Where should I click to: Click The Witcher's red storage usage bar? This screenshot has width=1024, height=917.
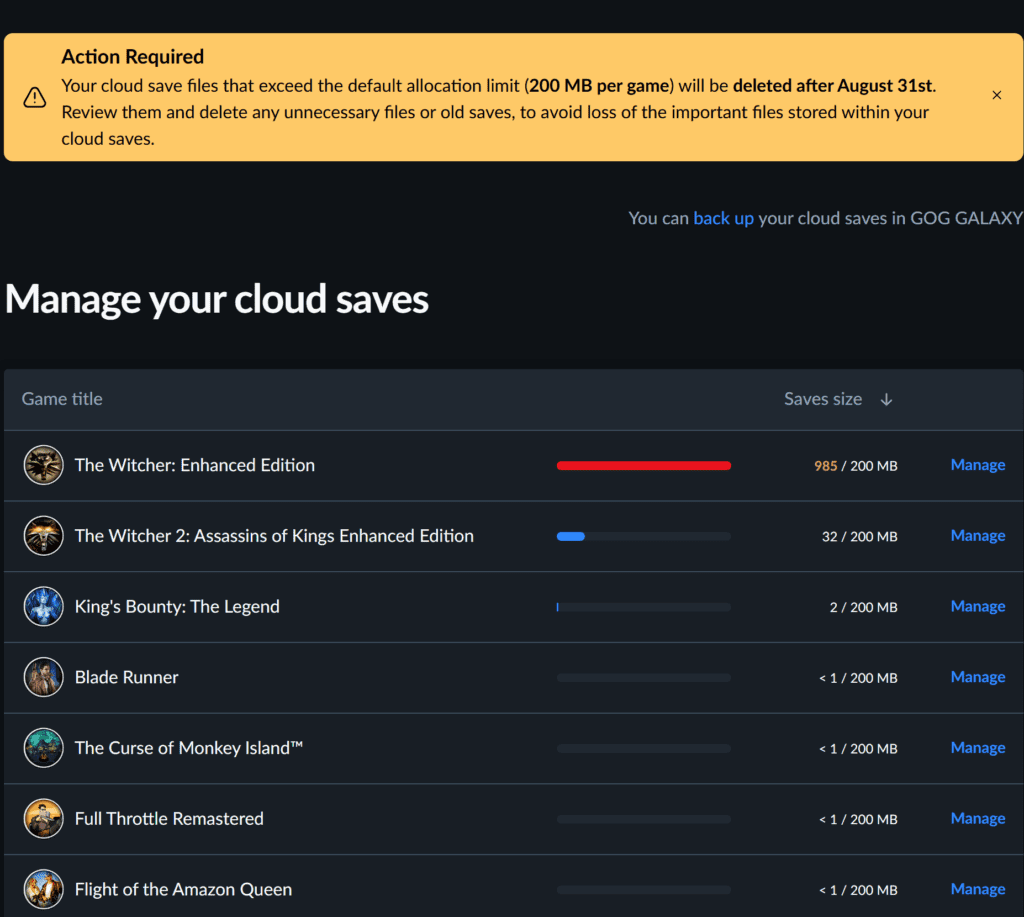click(x=643, y=466)
